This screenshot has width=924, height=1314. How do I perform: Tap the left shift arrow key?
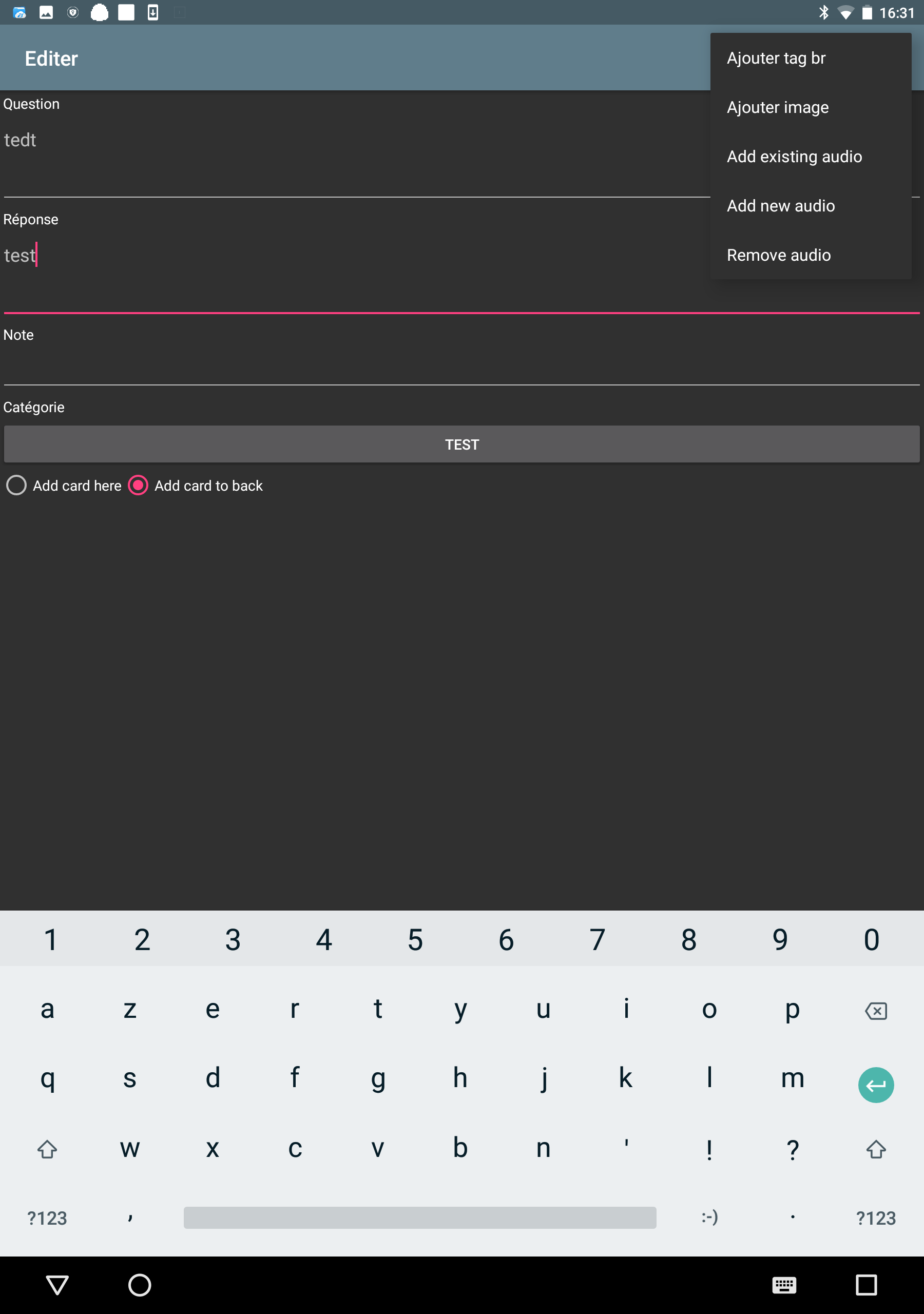coord(47,1149)
